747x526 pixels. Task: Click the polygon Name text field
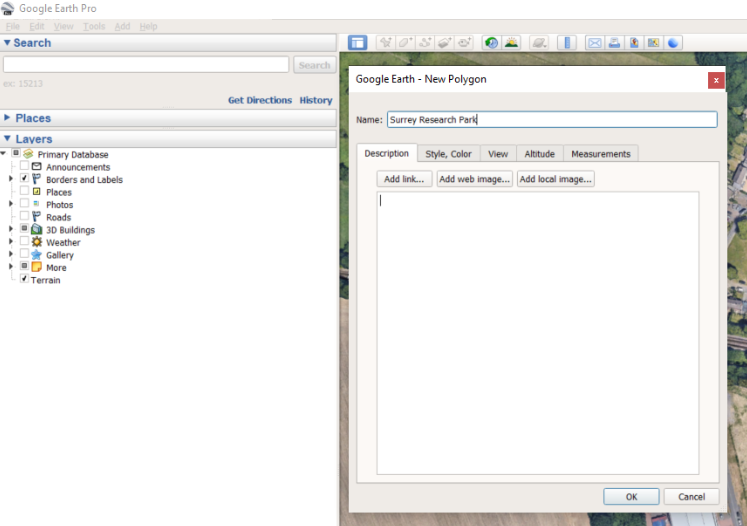click(x=552, y=120)
